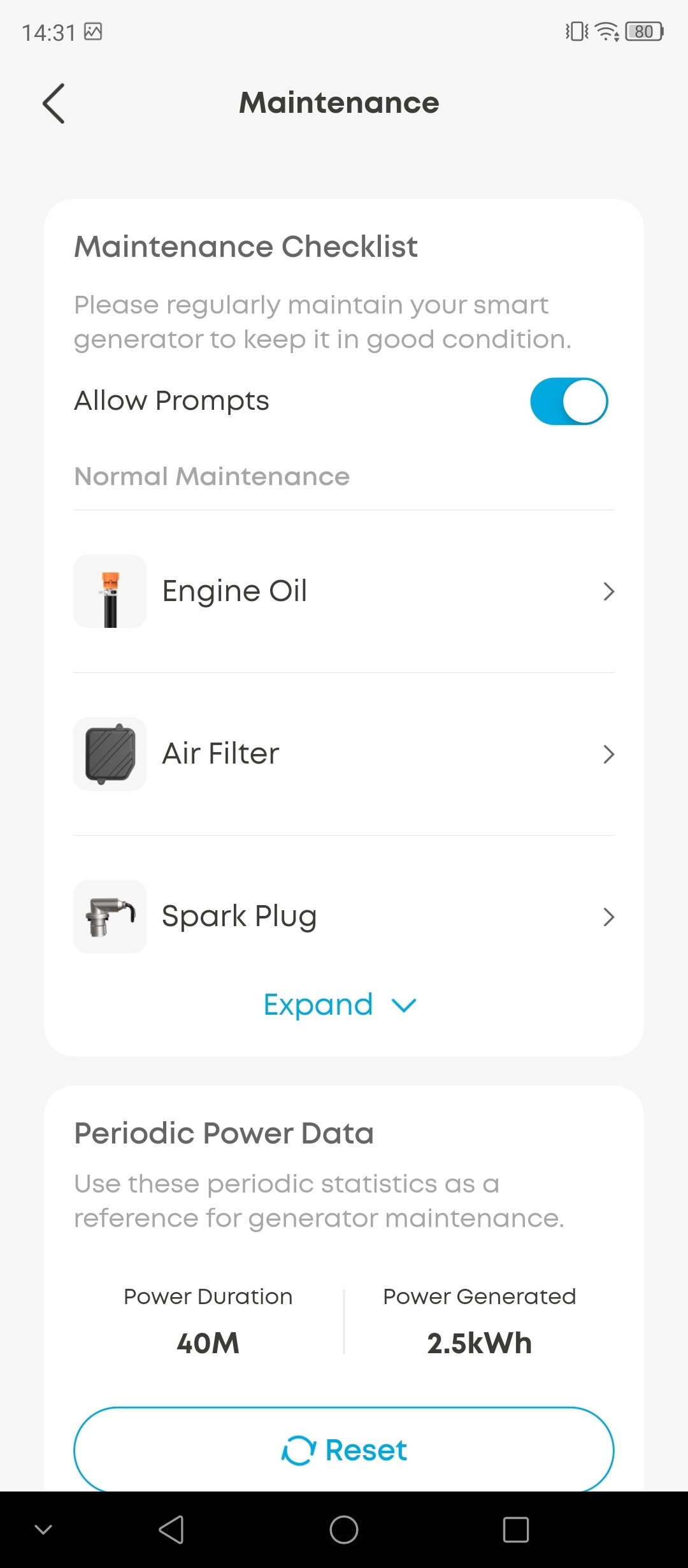Tap the Engine Oil dipstick icon

coord(110,592)
